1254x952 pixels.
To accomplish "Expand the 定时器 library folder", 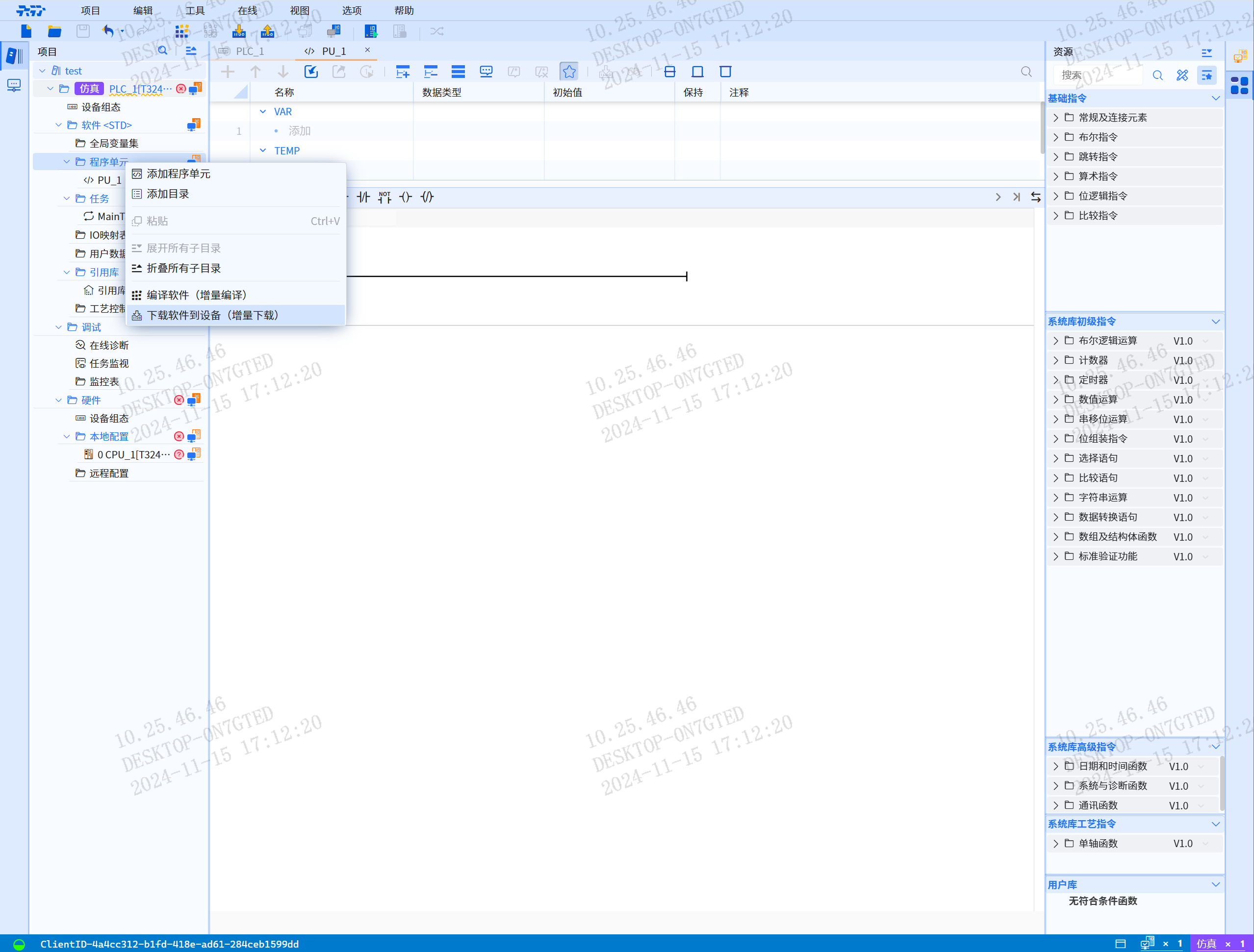I will (x=1055, y=380).
